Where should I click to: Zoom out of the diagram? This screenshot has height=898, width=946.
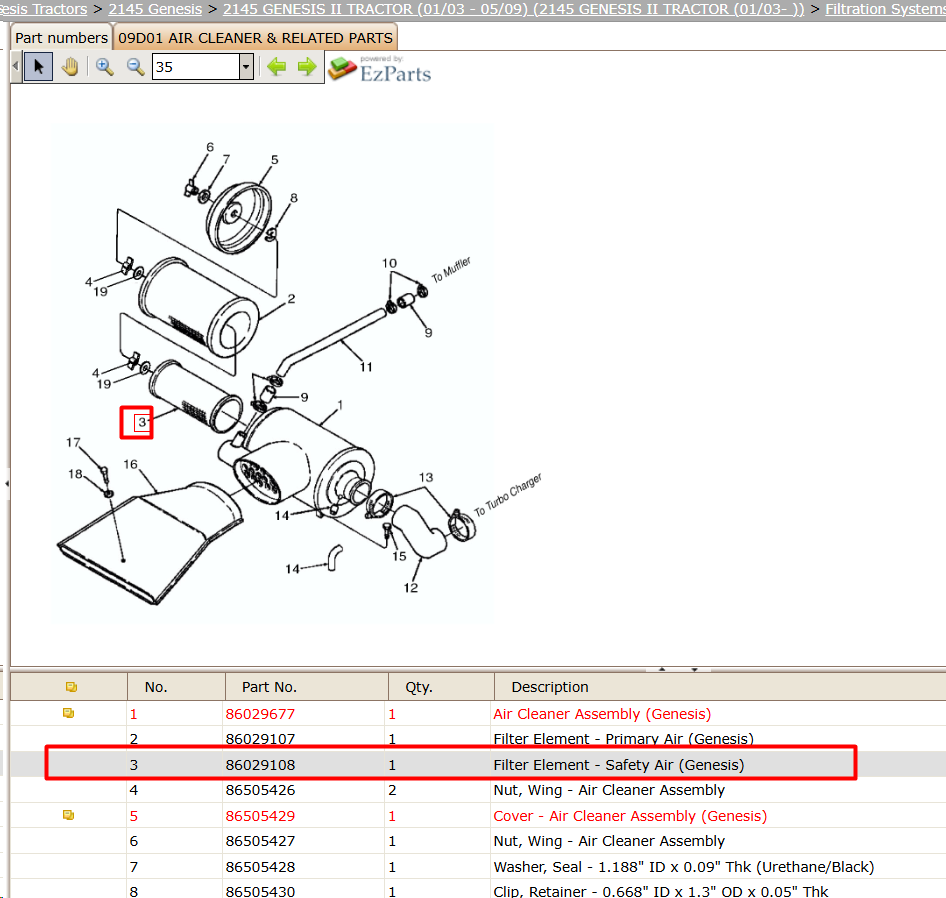click(x=135, y=66)
